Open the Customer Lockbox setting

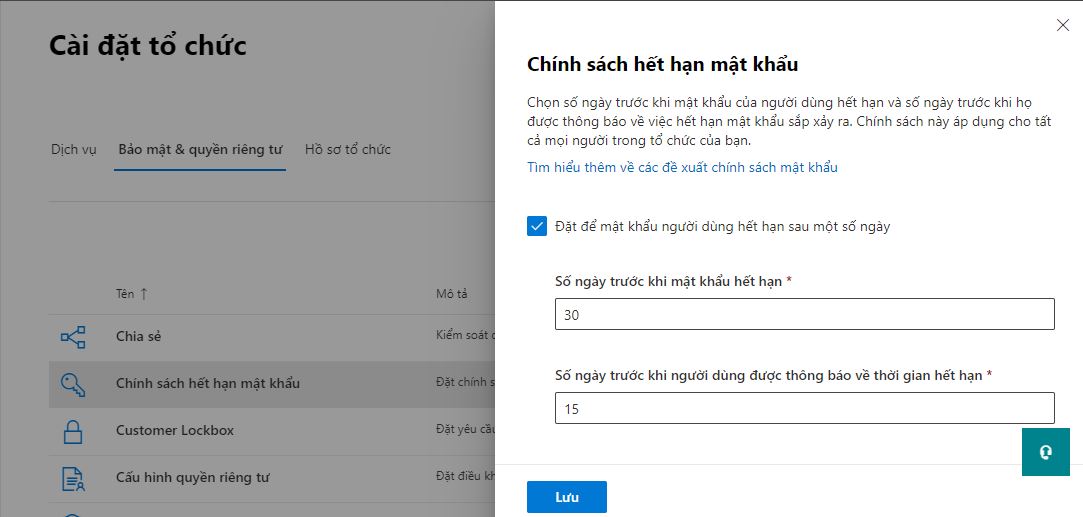pyautogui.click(x=175, y=431)
